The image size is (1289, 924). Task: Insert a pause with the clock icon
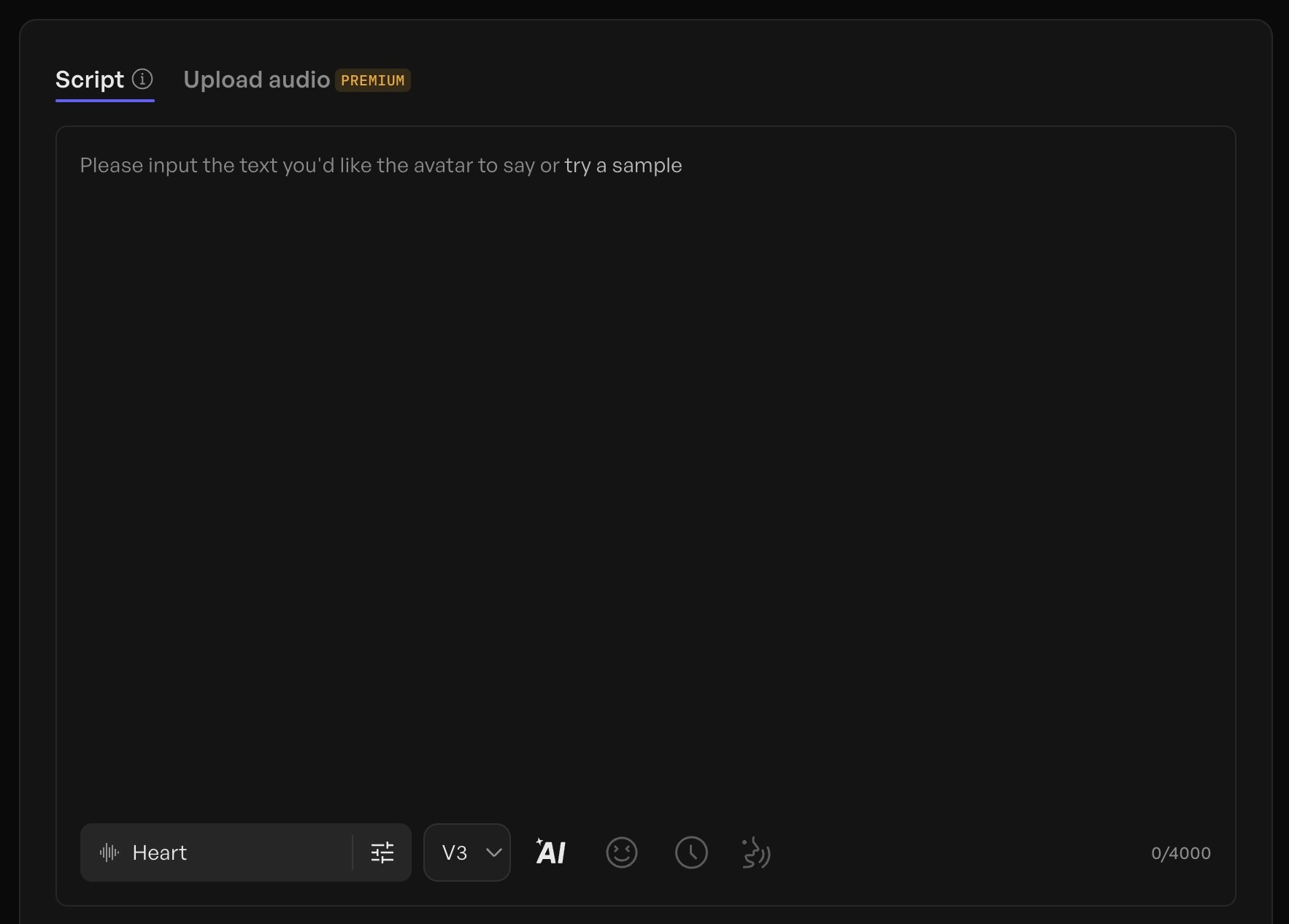coord(691,852)
